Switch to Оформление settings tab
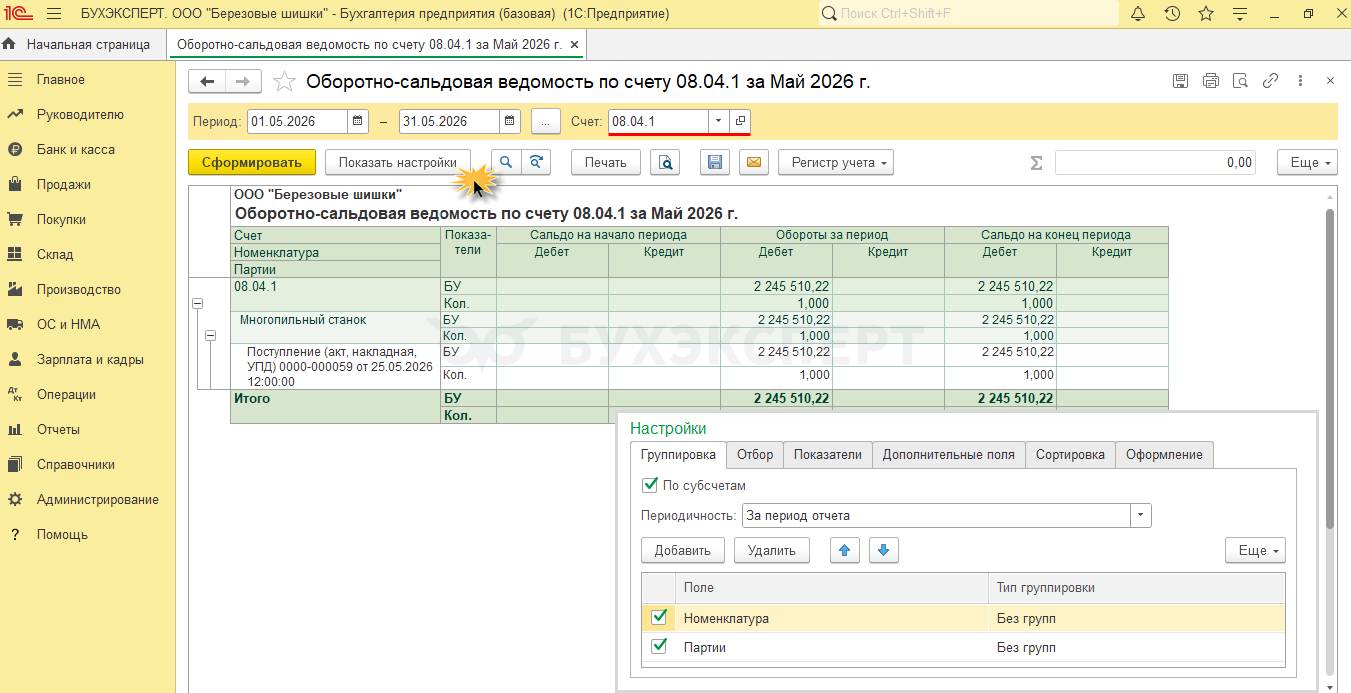Viewport: 1351px width, 693px height. click(x=1164, y=455)
